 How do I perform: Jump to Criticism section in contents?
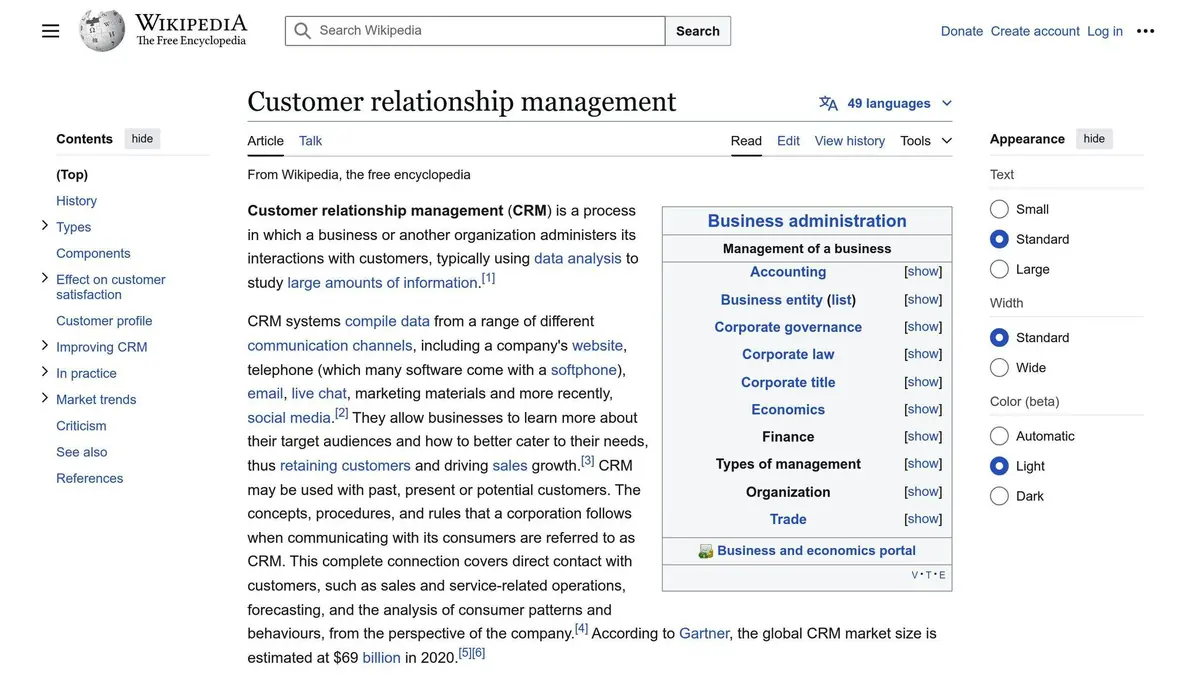(81, 426)
